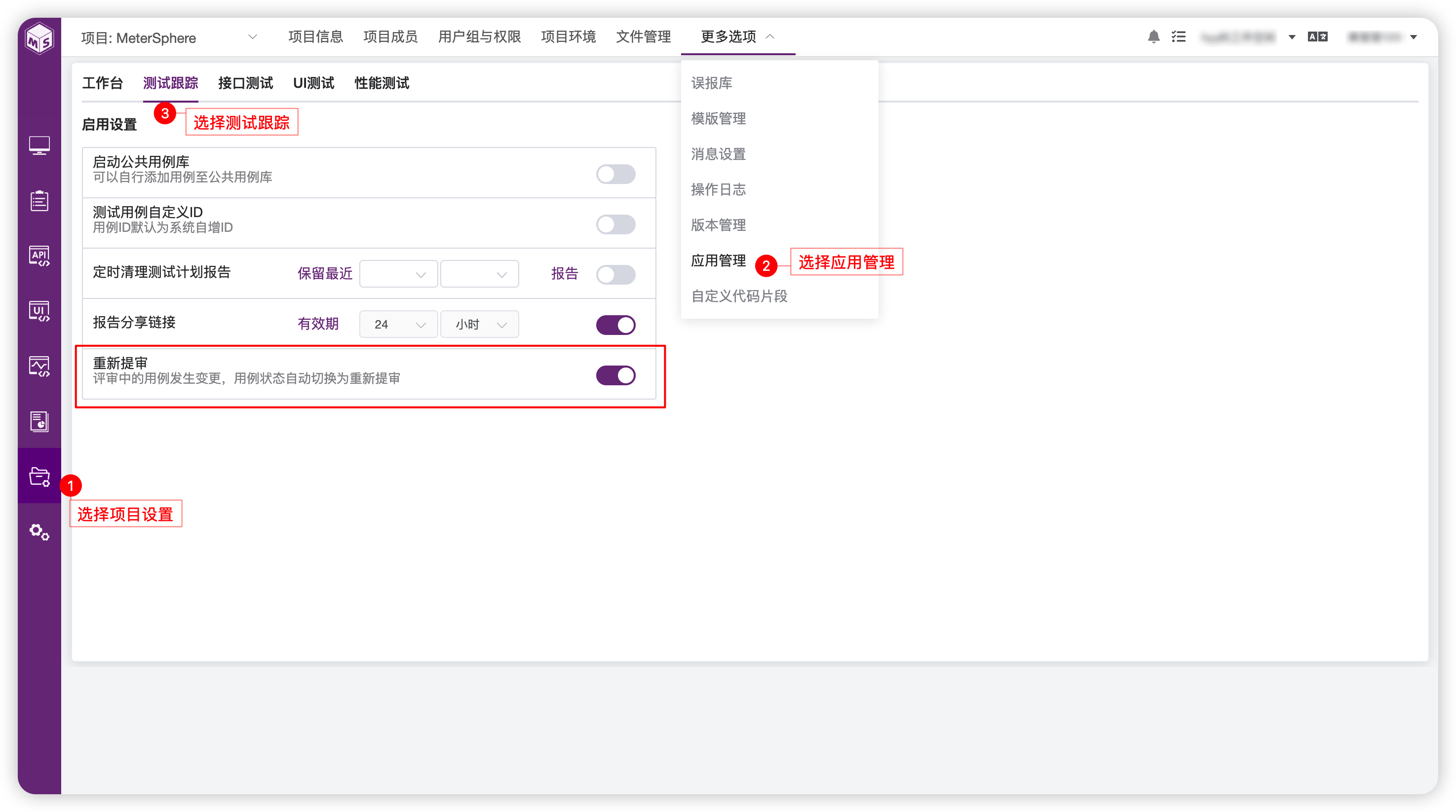
Task: Open 项目环境 in top navigation
Action: tap(568, 37)
